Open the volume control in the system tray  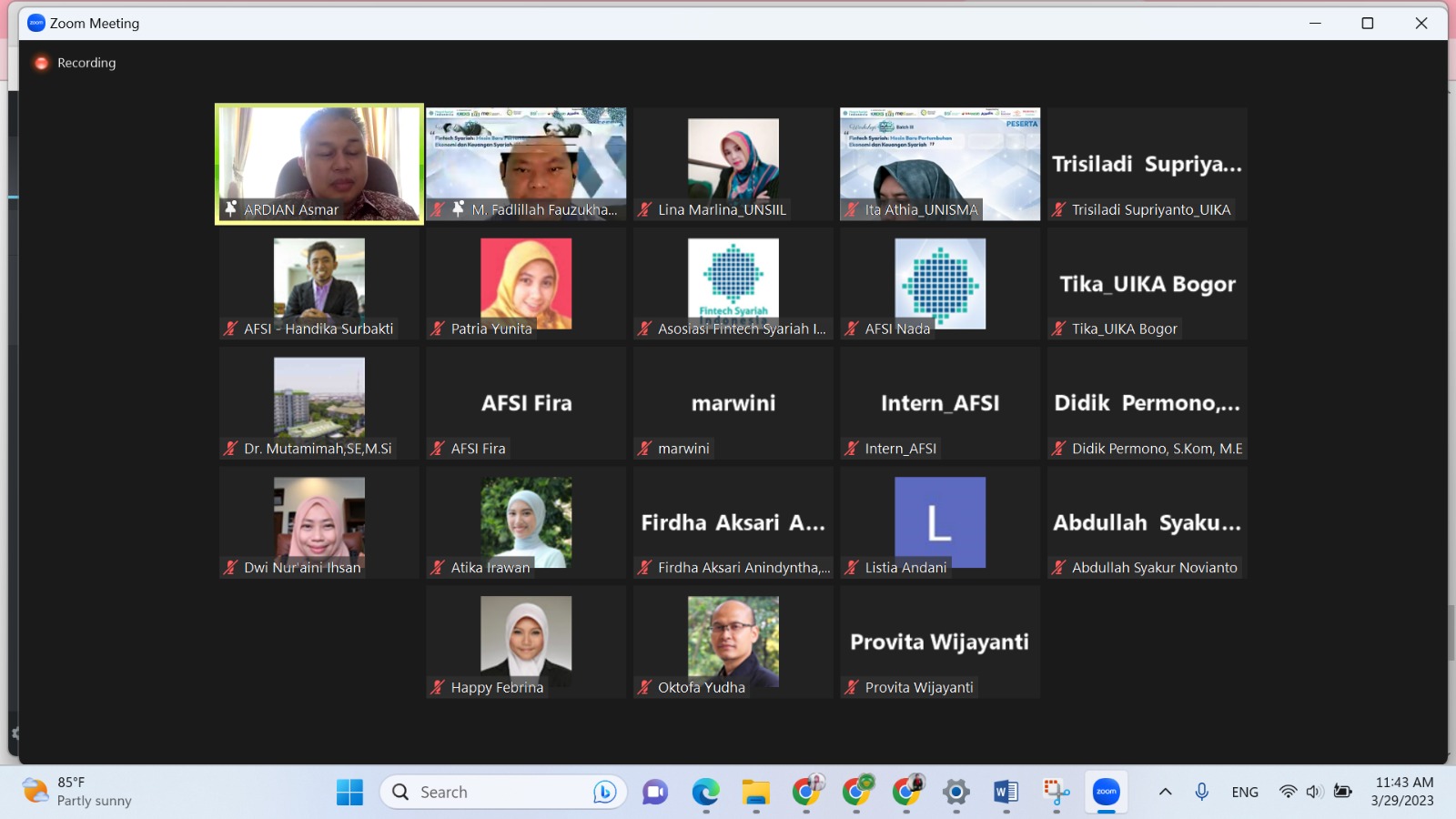click(x=1314, y=792)
